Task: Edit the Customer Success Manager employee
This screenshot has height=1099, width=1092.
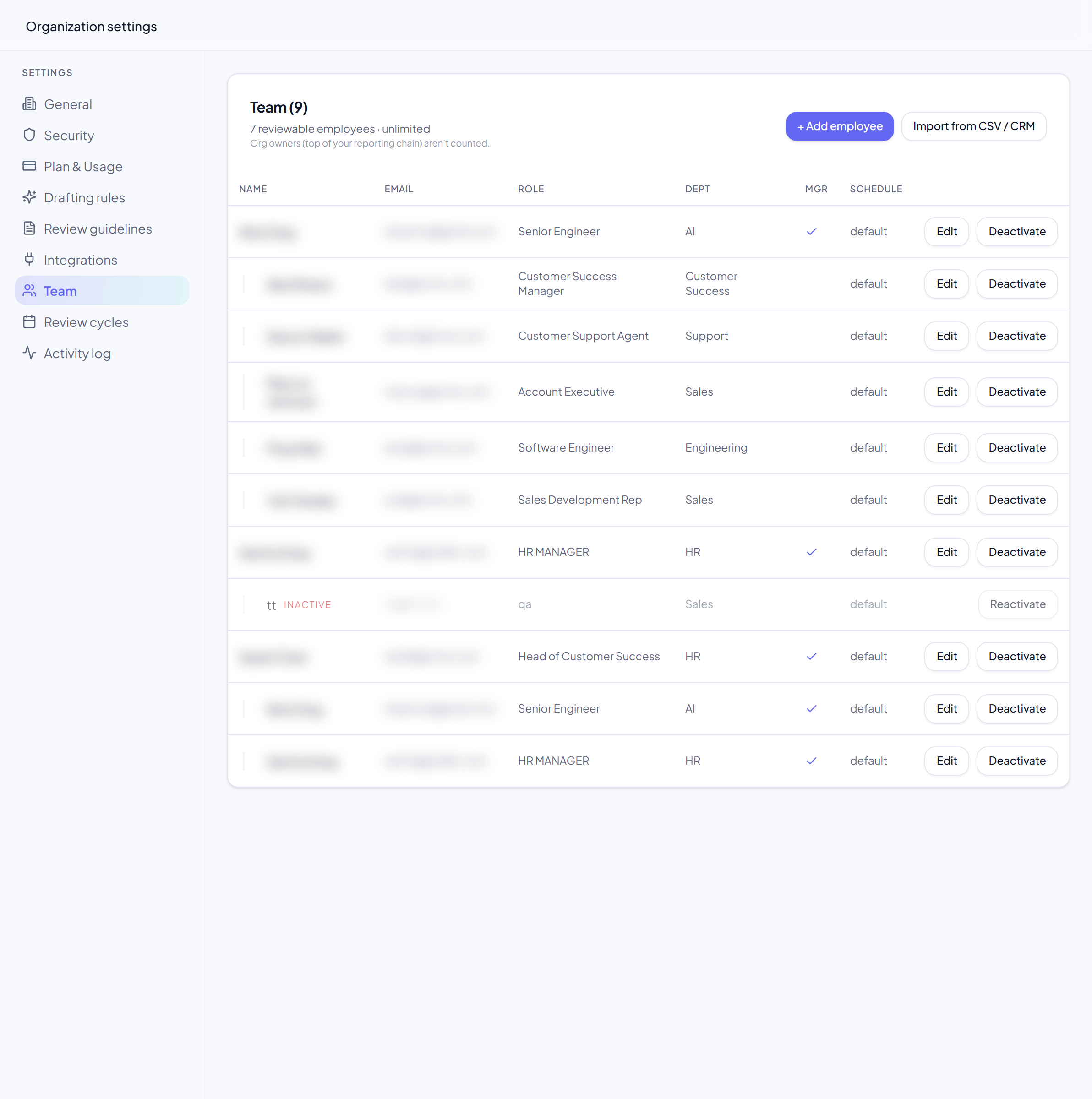Action: tap(946, 284)
